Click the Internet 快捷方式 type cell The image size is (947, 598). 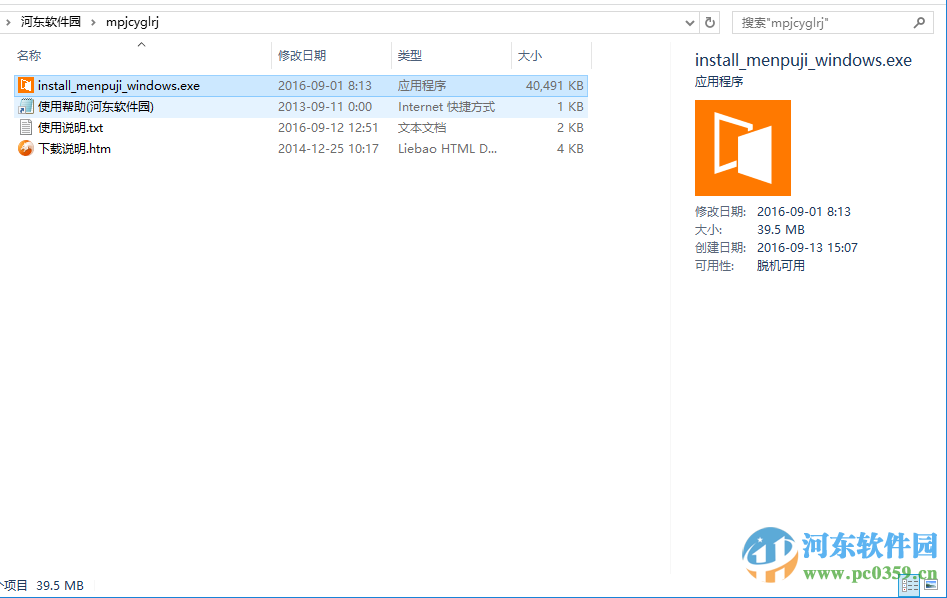click(x=446, y=107)
